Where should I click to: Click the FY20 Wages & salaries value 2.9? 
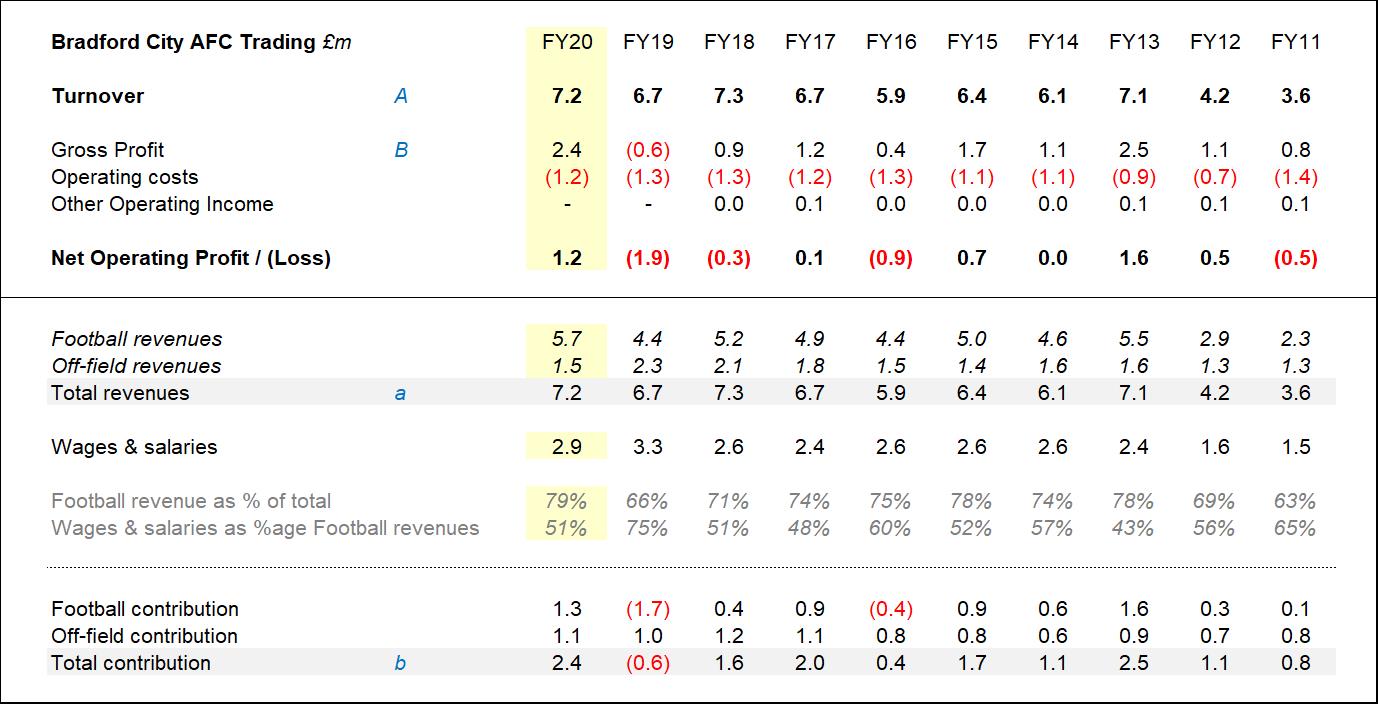(x=566, y=447)
